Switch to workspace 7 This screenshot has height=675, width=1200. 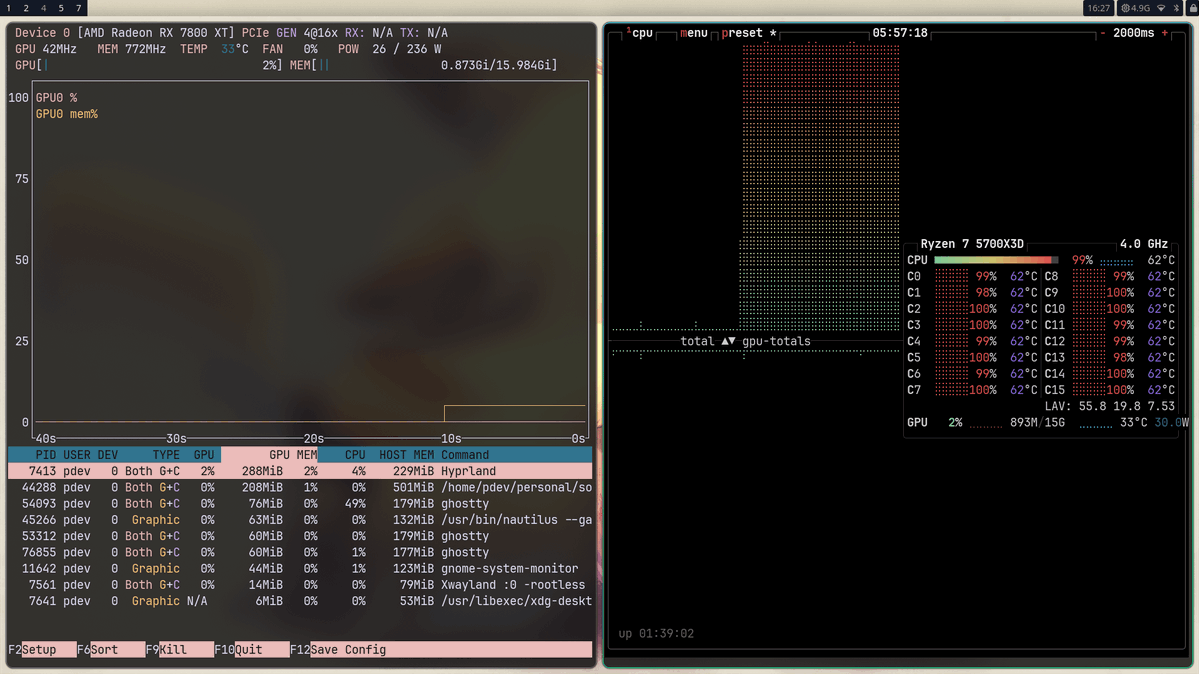point(78,8)
